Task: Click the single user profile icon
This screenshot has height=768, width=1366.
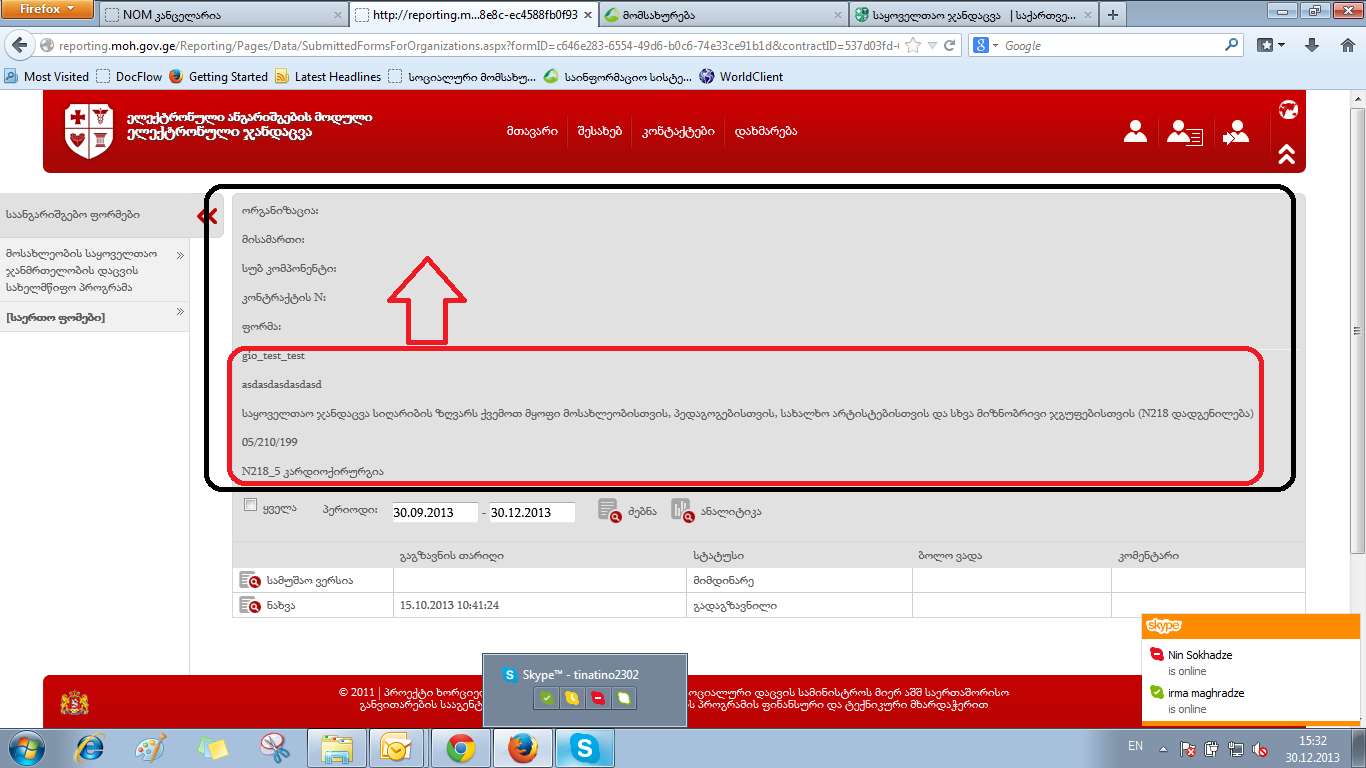Action: [x=1135, y=131]
